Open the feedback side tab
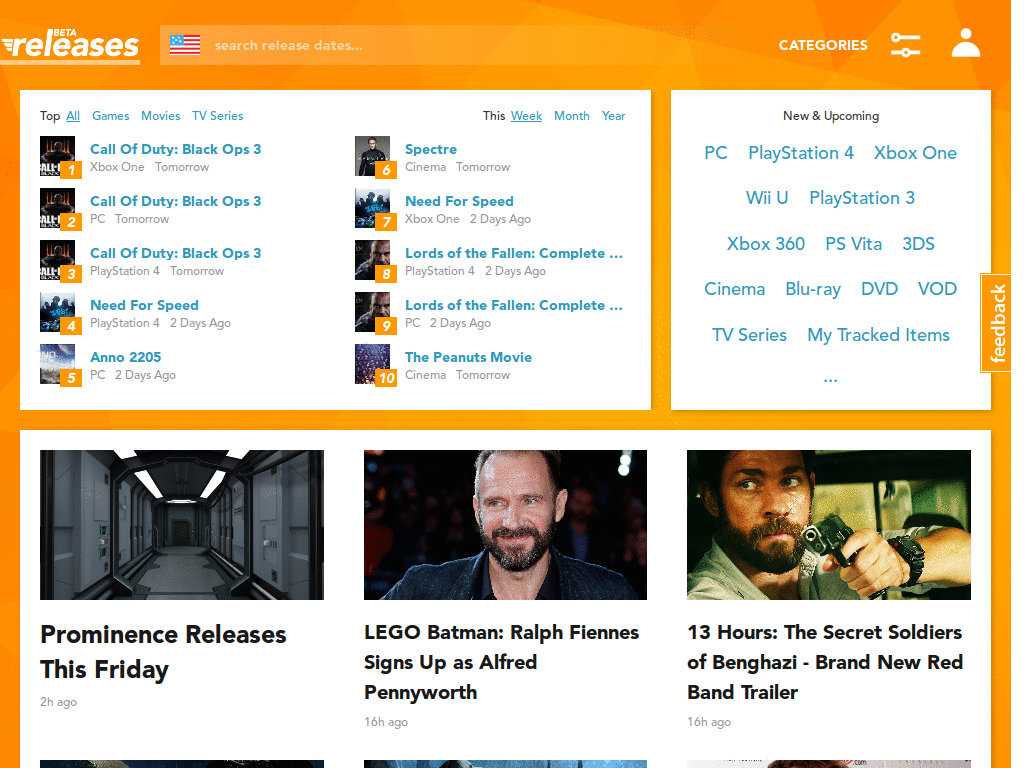1024x768 pixels. [x=997, y=323]
